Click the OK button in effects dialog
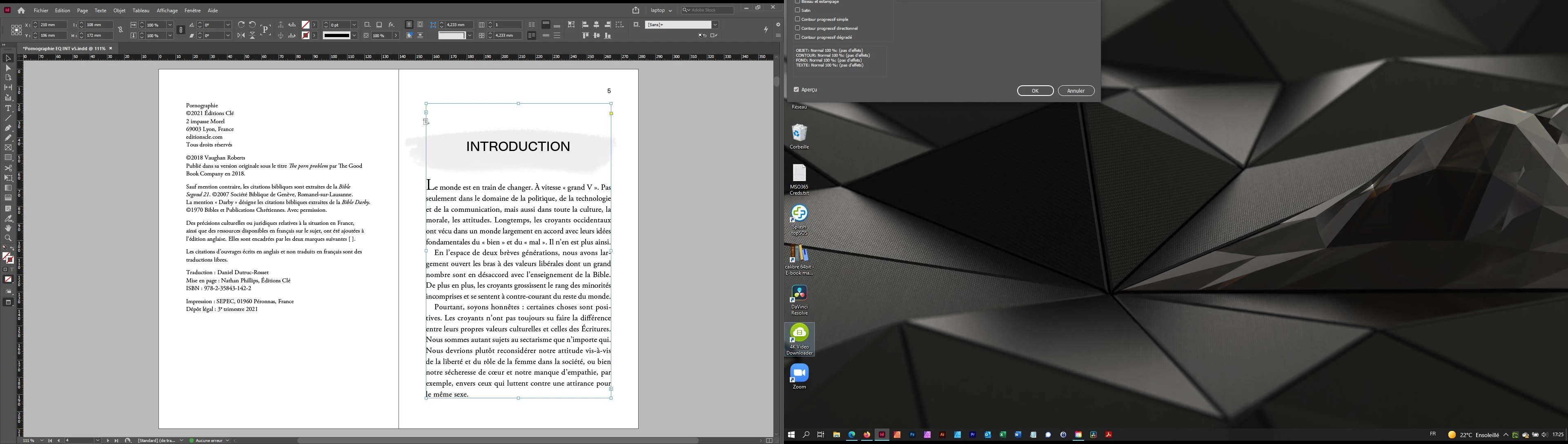 [1035, 91]
